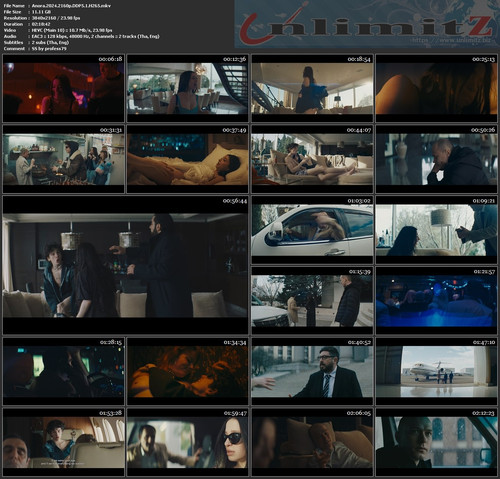Click the plane cabin thumbnail 01:53:28
This screenshot has width=500, height=479.
point(63,442)
